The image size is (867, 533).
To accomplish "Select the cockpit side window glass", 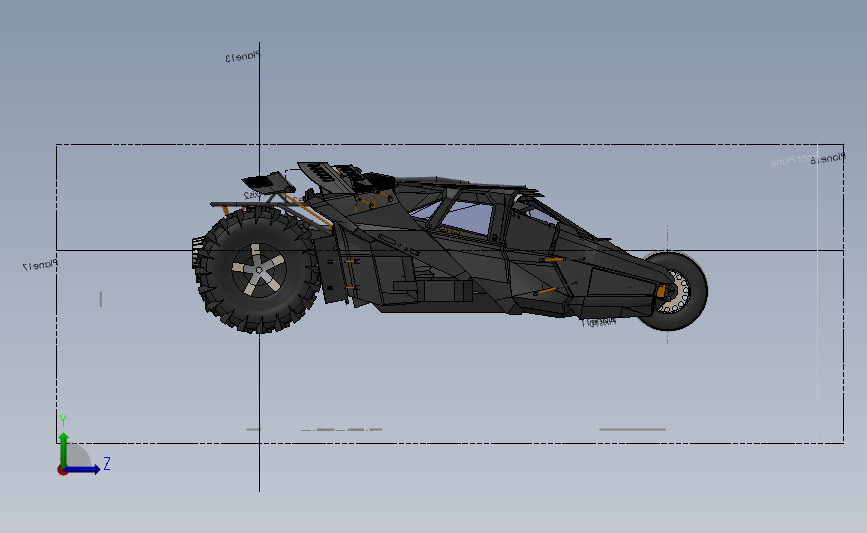I will pos(468,217).
